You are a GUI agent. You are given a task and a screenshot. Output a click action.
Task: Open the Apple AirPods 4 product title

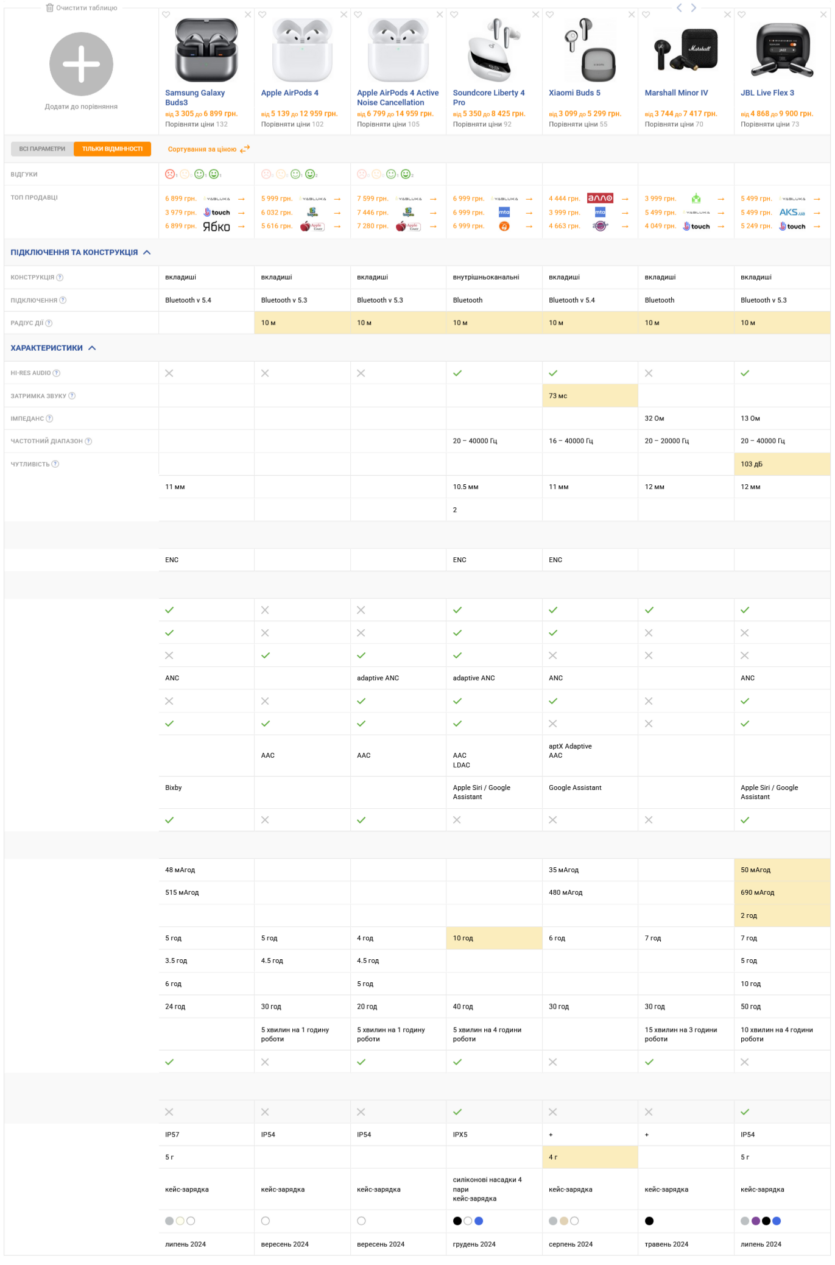point(290,93)
